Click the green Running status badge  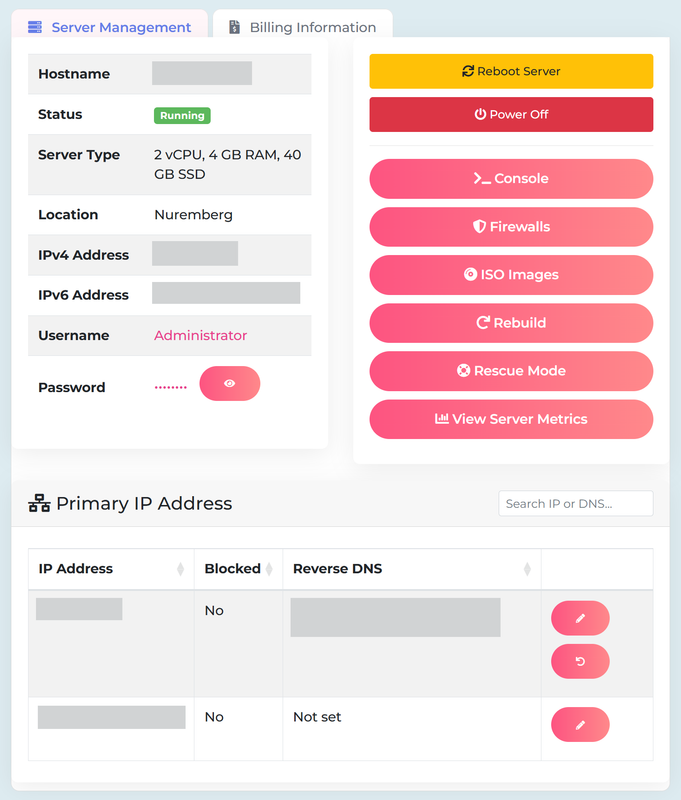click(x=182, y=115)
